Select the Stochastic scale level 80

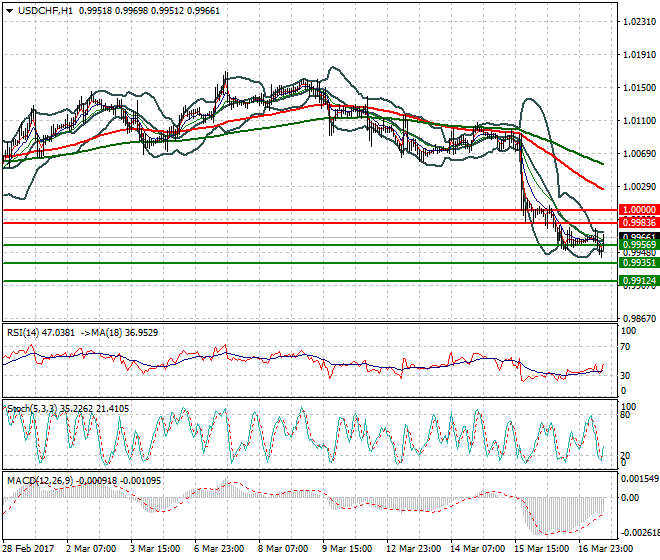pos(625,415)
